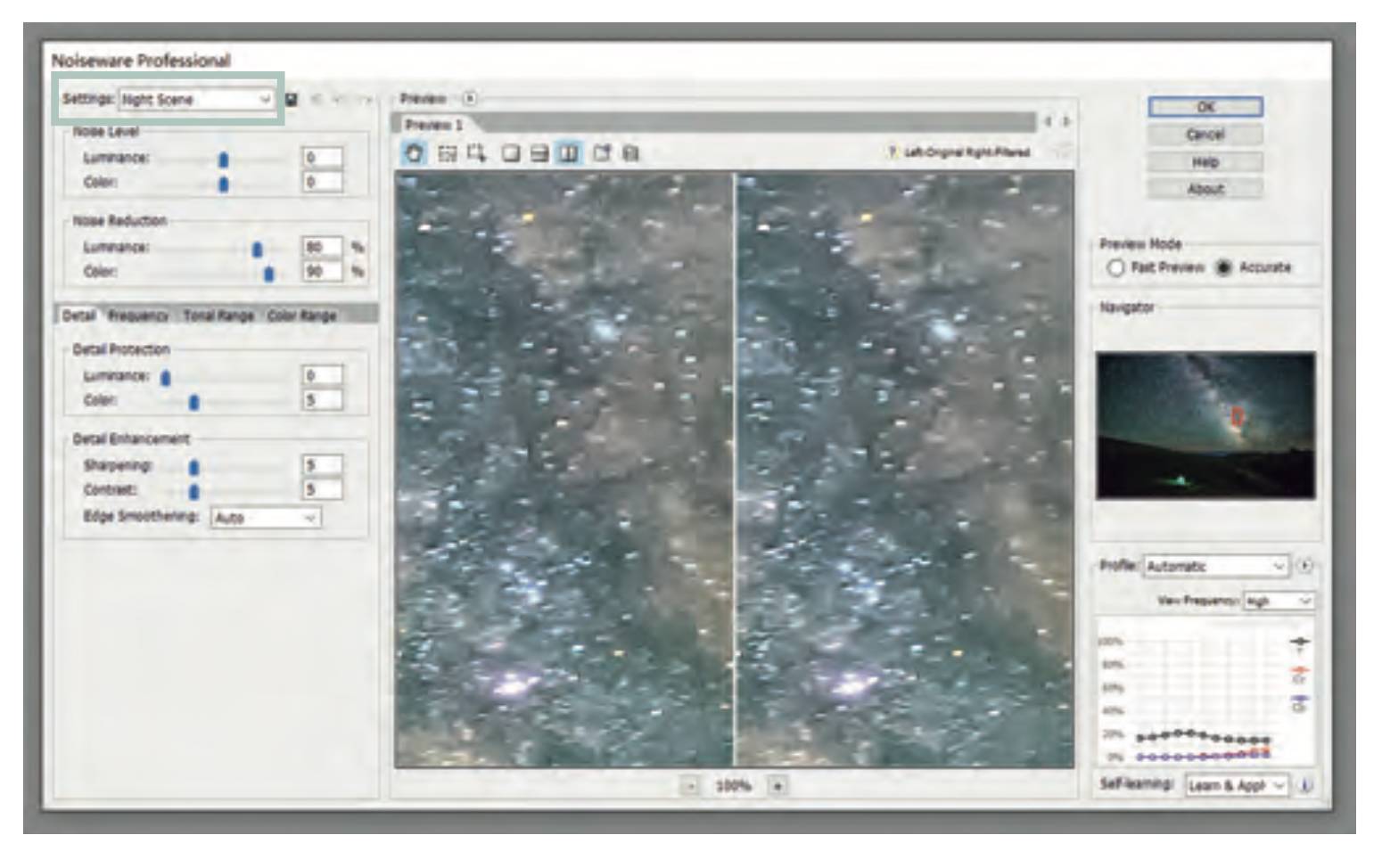Click the vertical split preview icon
Screen dimensions: 1382x868
point(568,153)
